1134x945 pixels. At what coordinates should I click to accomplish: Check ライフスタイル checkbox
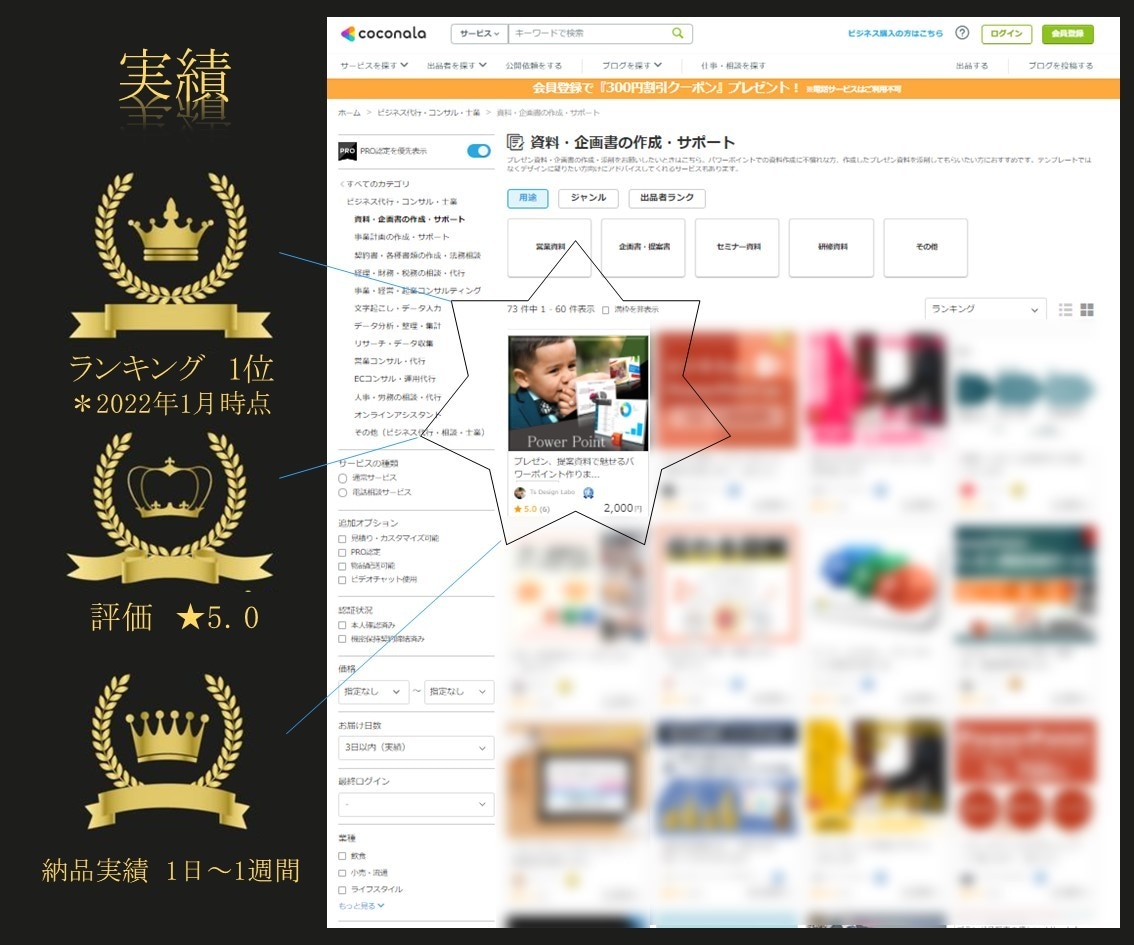[x=342, y=889]
